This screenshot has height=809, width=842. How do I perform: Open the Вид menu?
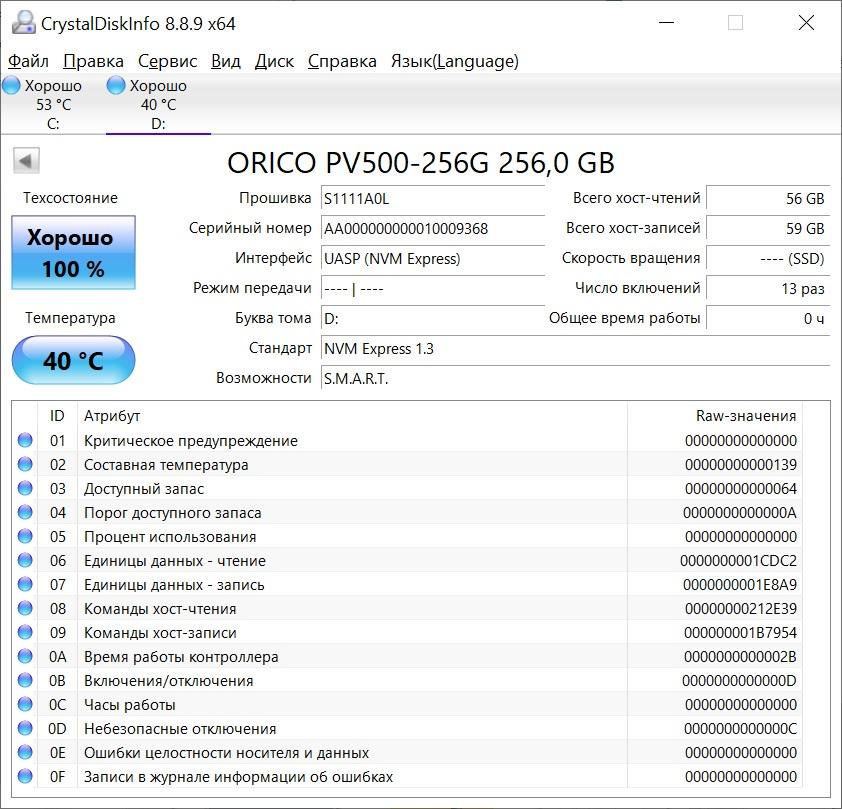point(226,61)
